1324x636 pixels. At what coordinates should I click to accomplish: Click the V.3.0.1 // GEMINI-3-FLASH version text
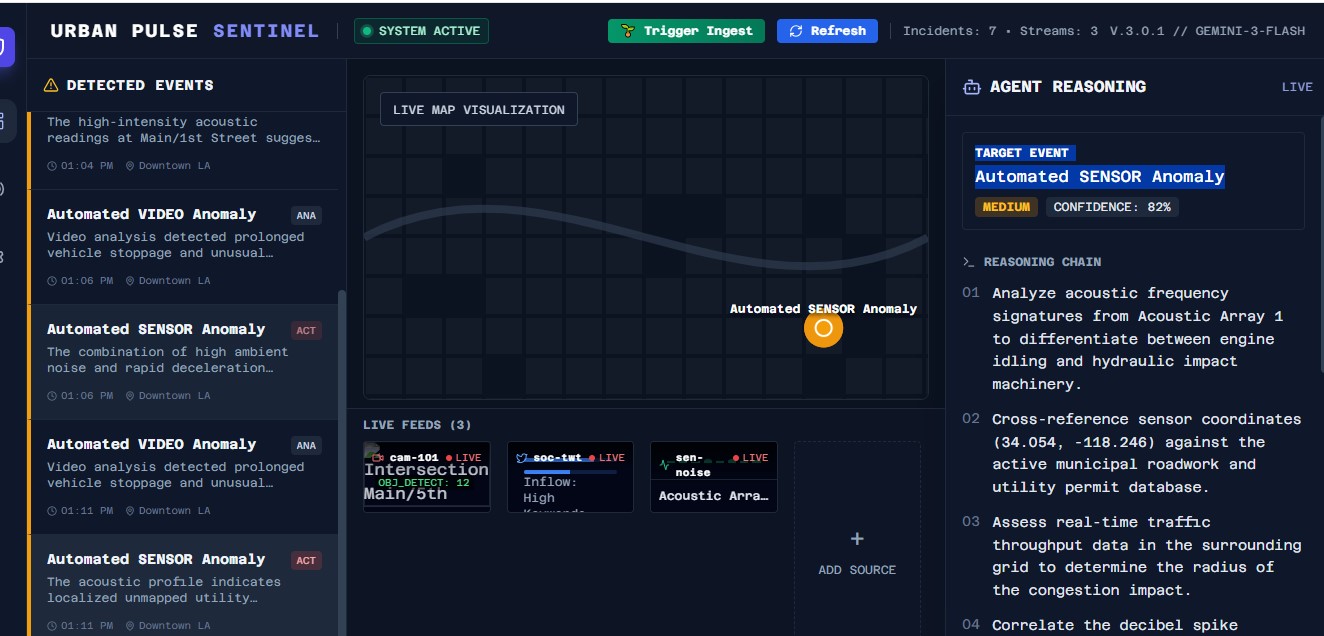point(1207,31)
